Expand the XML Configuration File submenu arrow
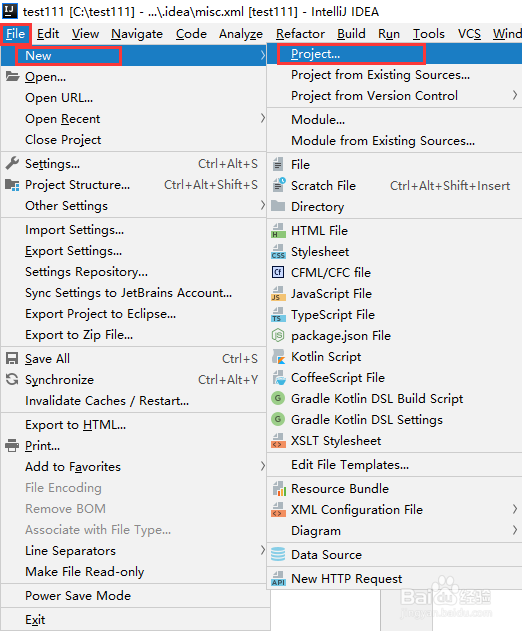Image resolution: width=522 pixels, height=631 pixels. (x=515, y=509)
